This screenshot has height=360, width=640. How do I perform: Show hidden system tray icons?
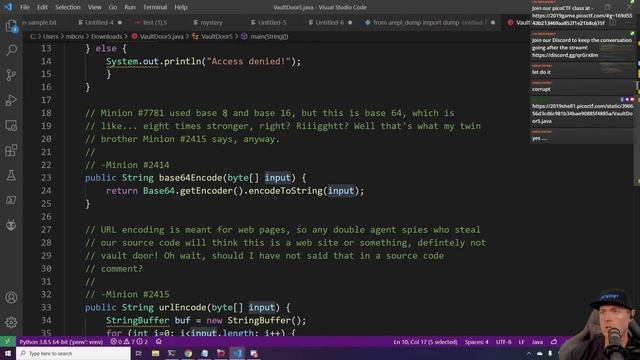[529, 353]
